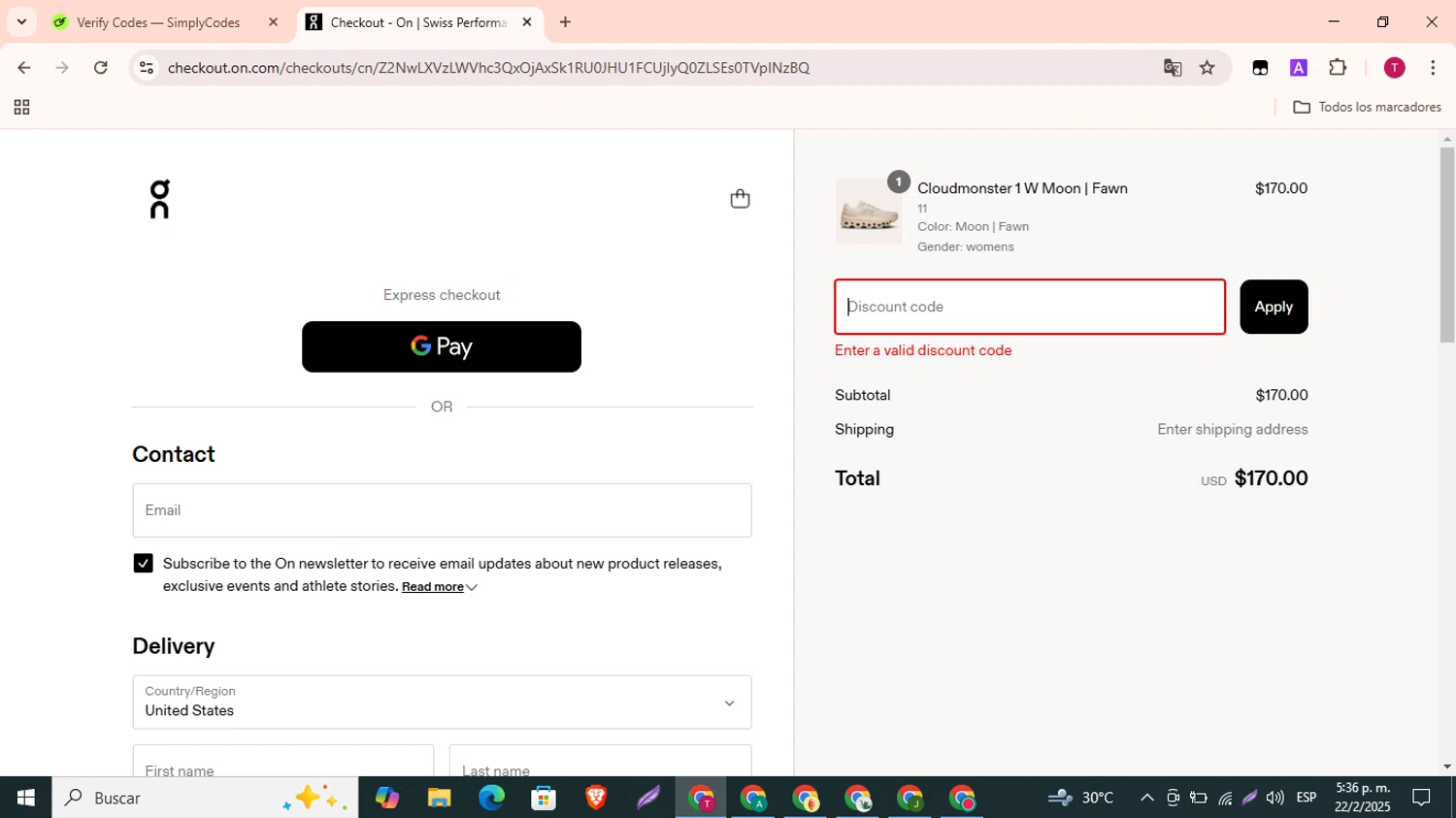Open the apps grid in the bookmarks bar

pyautogui.click(x=21, y=108)
